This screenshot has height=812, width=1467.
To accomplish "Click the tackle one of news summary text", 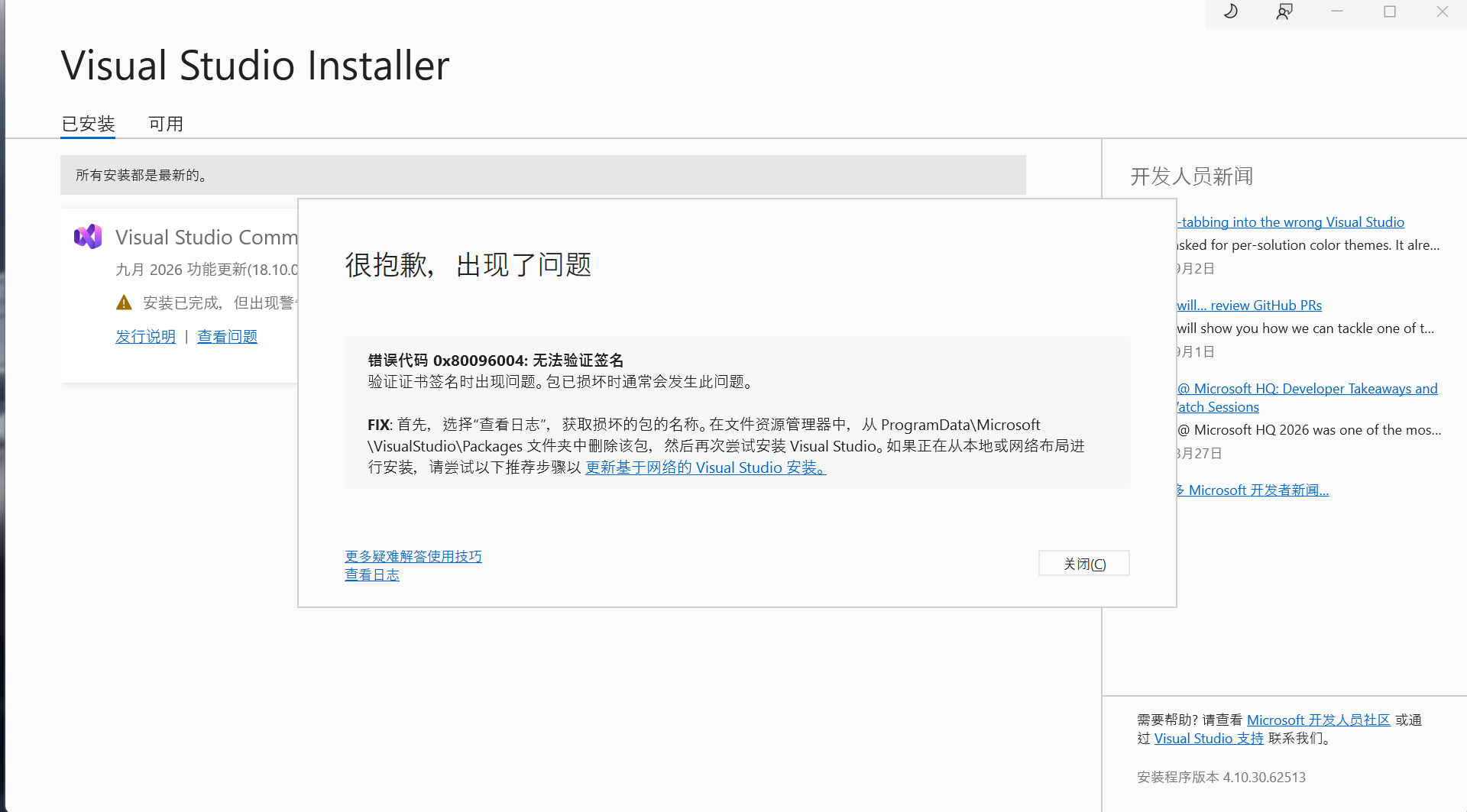I will click(1306, 328).
